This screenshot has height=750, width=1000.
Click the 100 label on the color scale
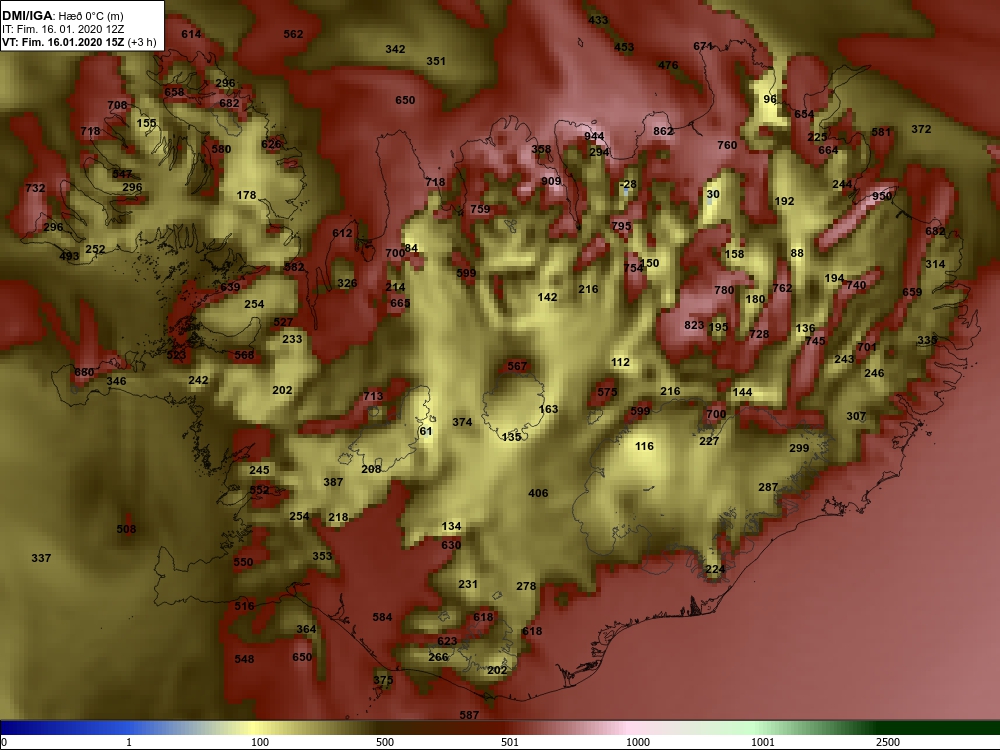coord(260,742)
